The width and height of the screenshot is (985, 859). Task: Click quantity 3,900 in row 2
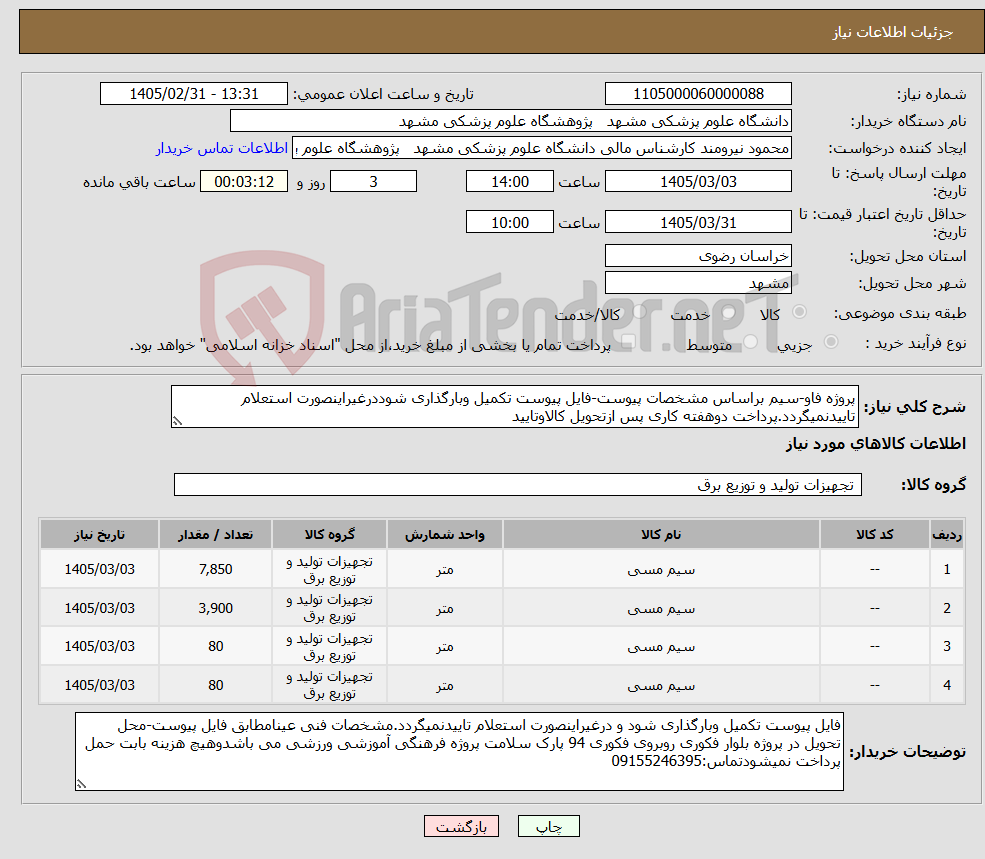point(215,608)
